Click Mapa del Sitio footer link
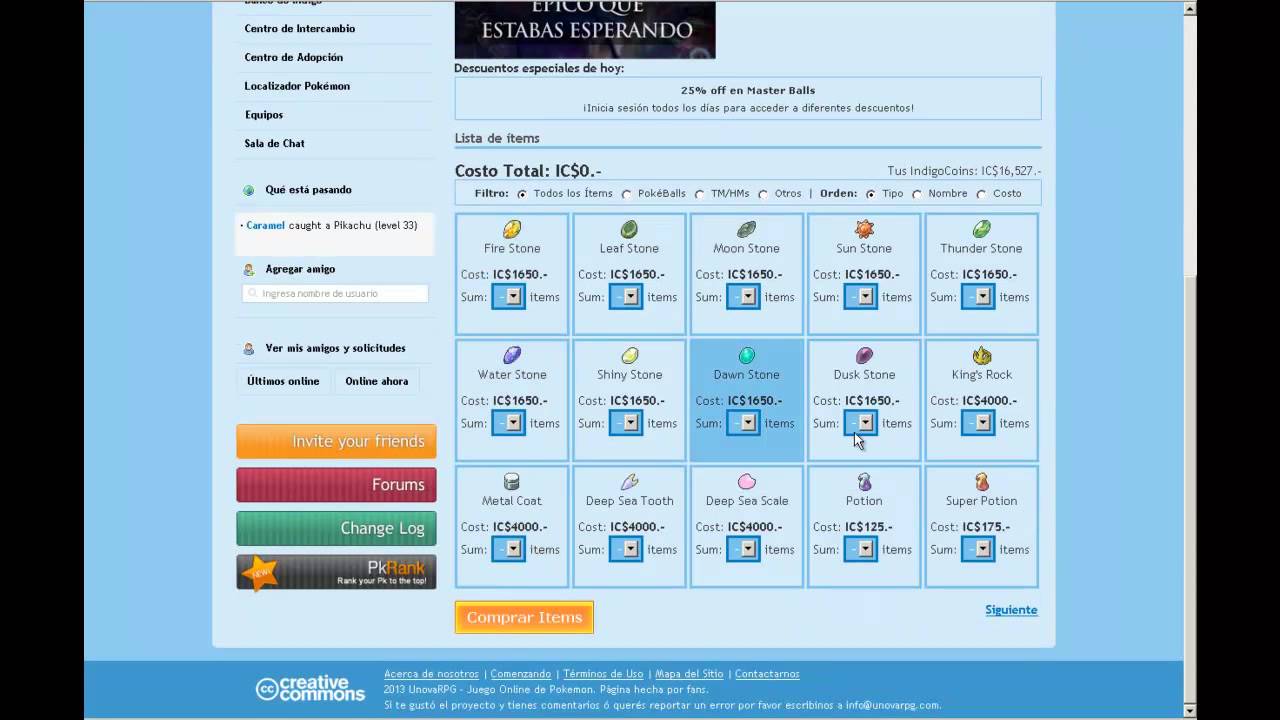 tap(690, 674)
